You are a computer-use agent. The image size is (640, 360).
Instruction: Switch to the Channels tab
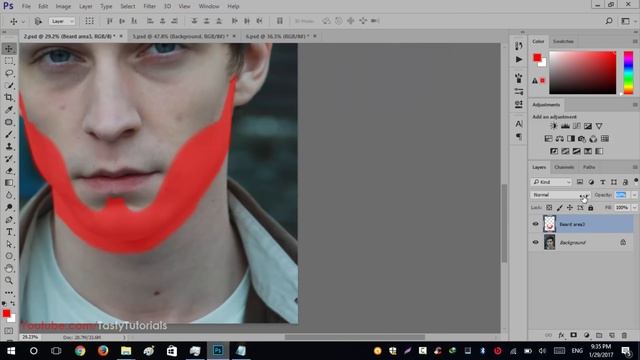tap(564, 167)
